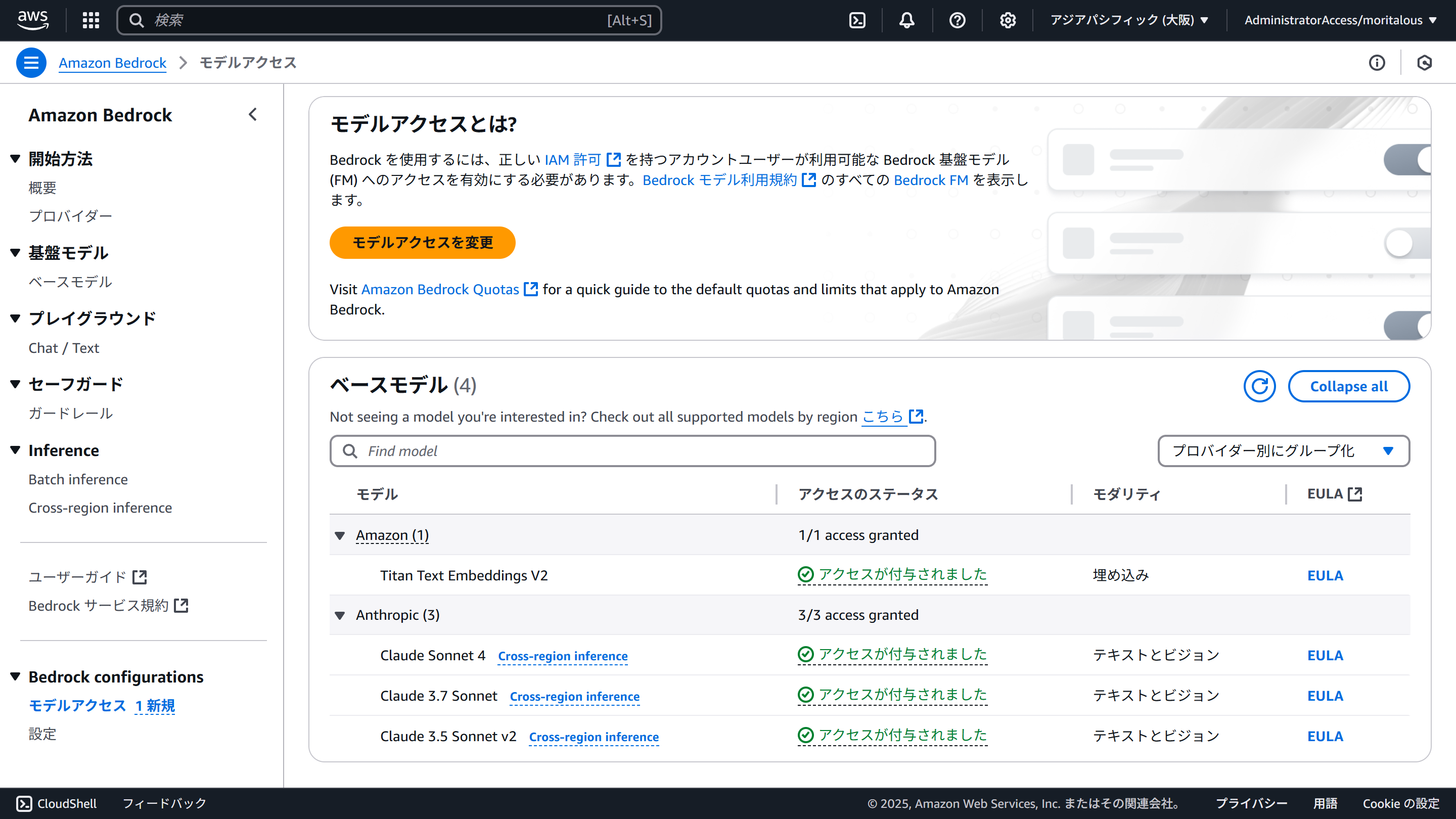Open the IAM 許可 link

583,160
